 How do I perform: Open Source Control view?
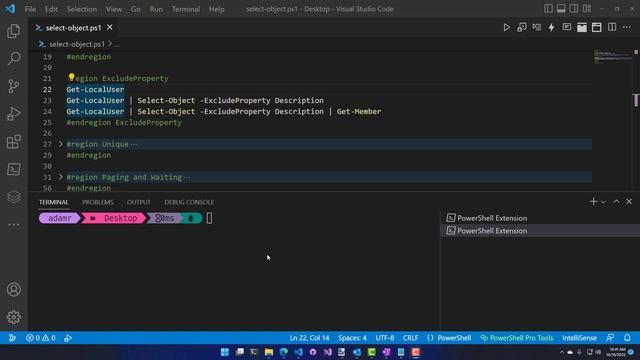click(x=13, y=86)
